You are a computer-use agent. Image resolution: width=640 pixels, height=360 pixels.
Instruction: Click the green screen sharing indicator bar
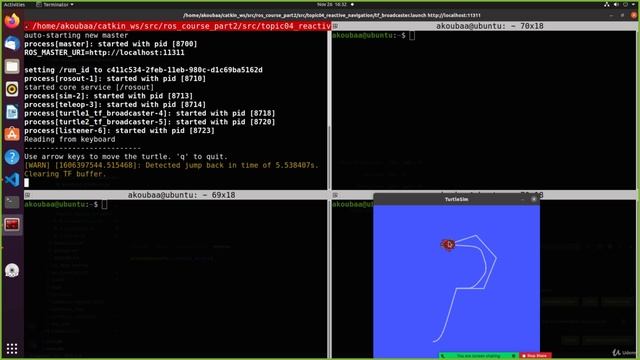click(x=478, y=356)
